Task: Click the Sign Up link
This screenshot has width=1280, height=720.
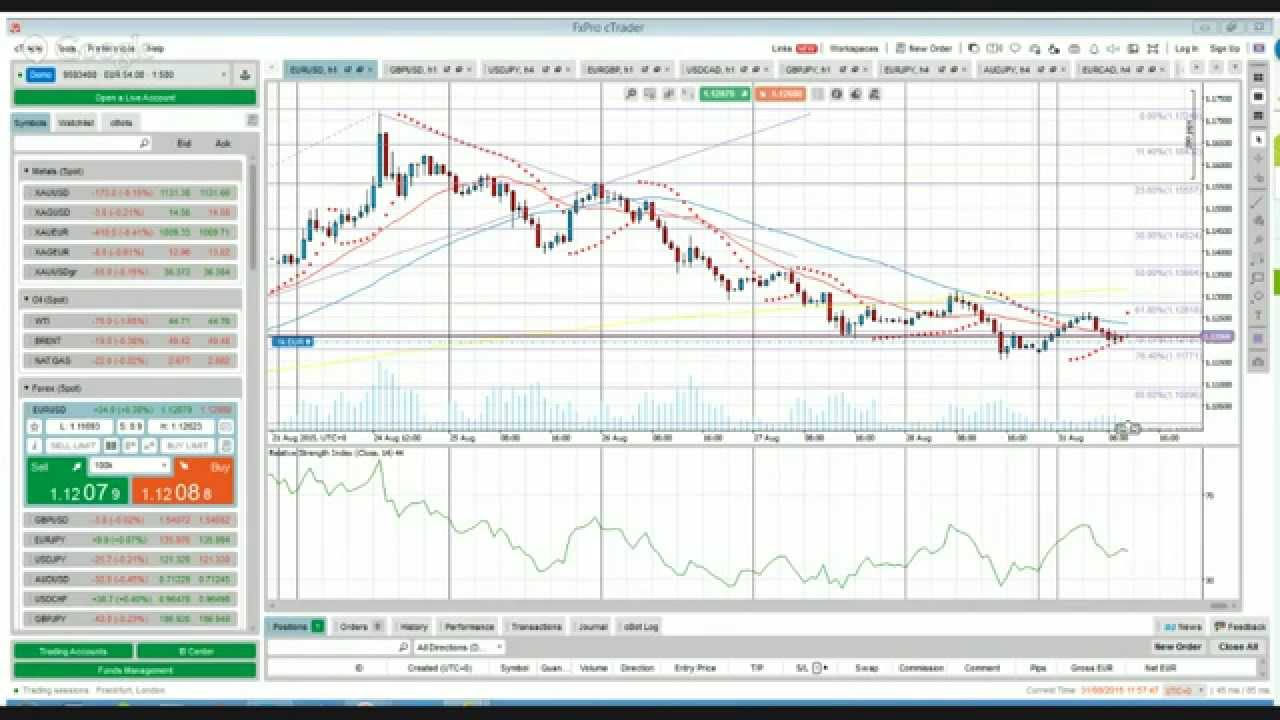Action: coord(1224,48)
